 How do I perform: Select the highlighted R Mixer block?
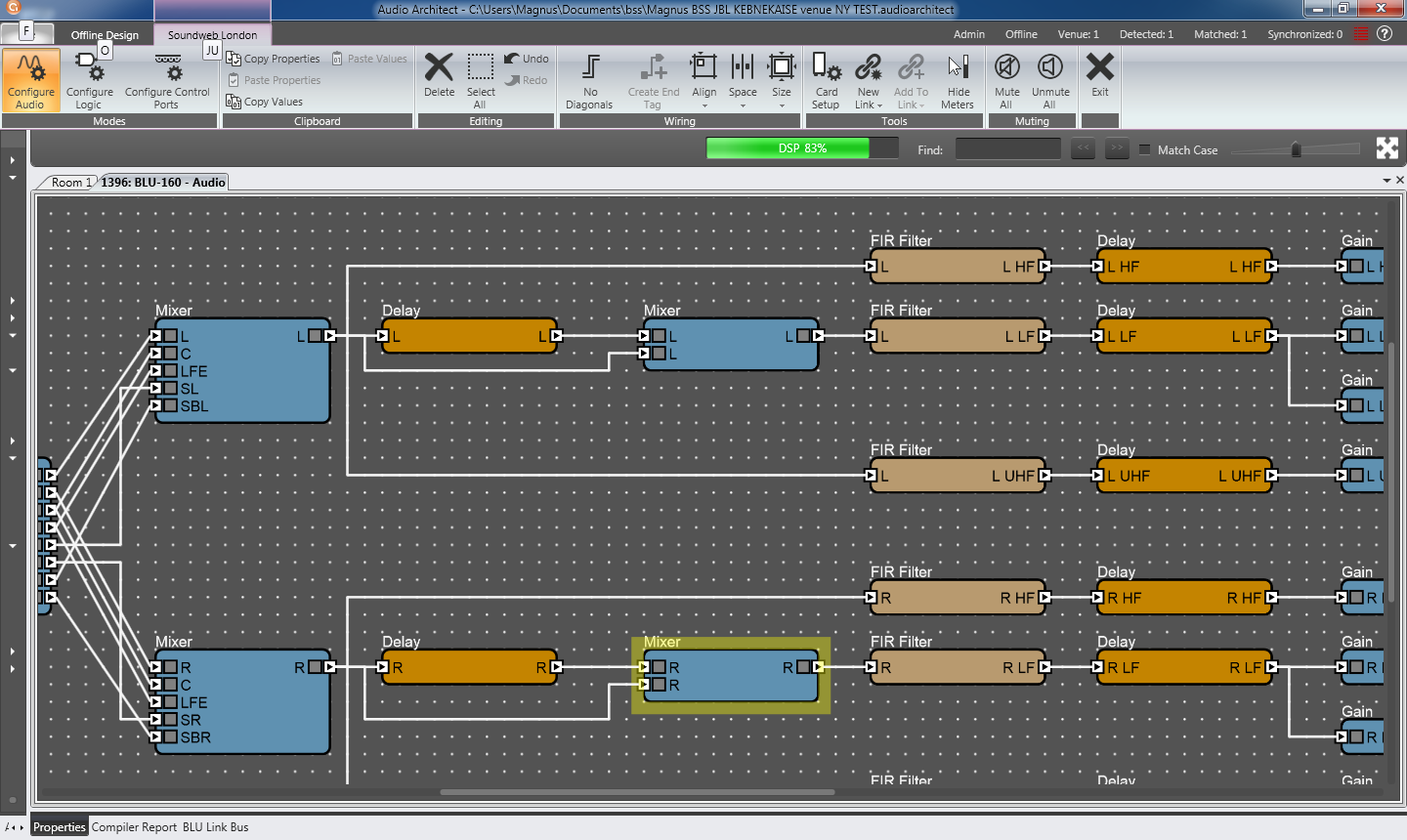pyautogui.click(x=730, y=676)
